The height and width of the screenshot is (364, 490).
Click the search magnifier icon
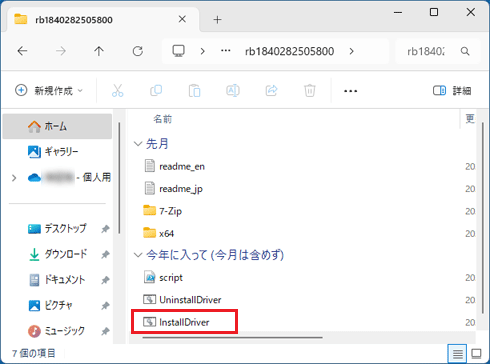point(465,51)
